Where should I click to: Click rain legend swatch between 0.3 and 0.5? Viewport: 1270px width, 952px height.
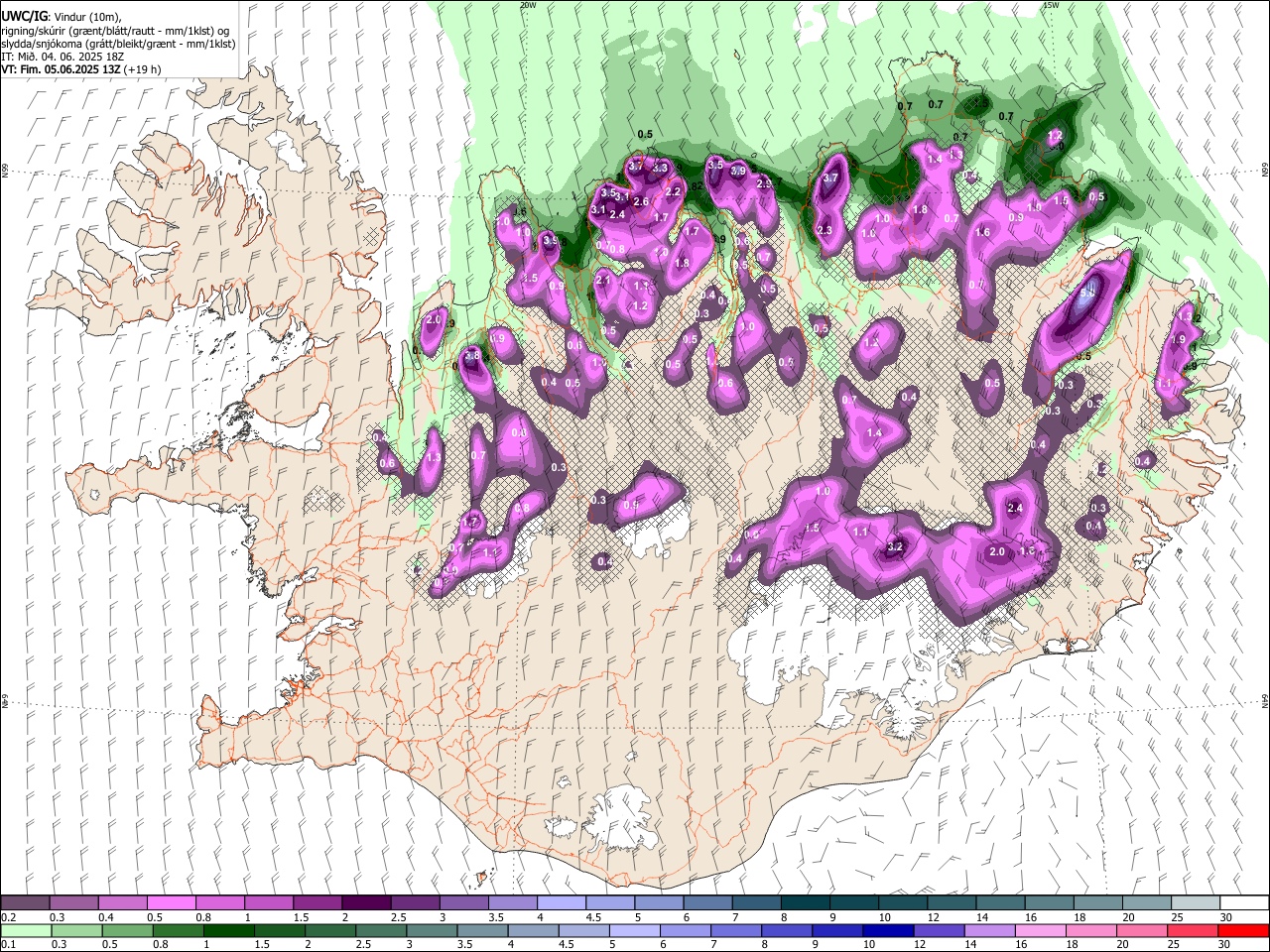[76, 930]
